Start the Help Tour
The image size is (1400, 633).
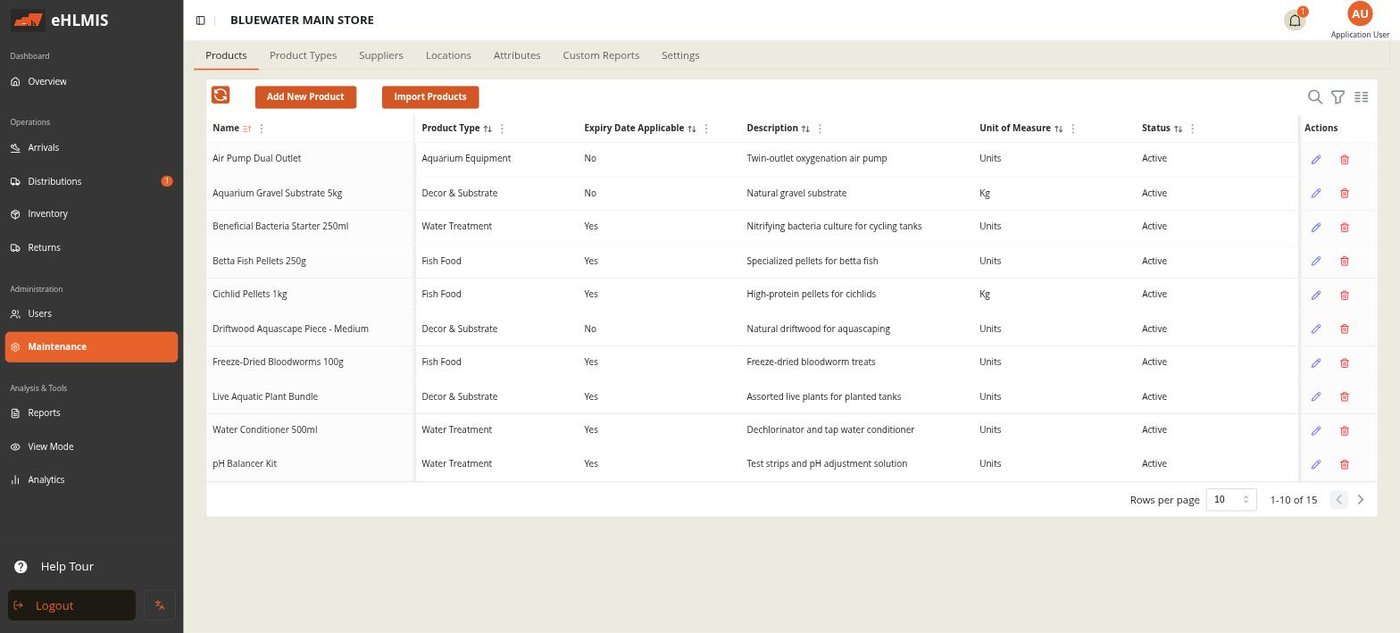coord(54,566)
